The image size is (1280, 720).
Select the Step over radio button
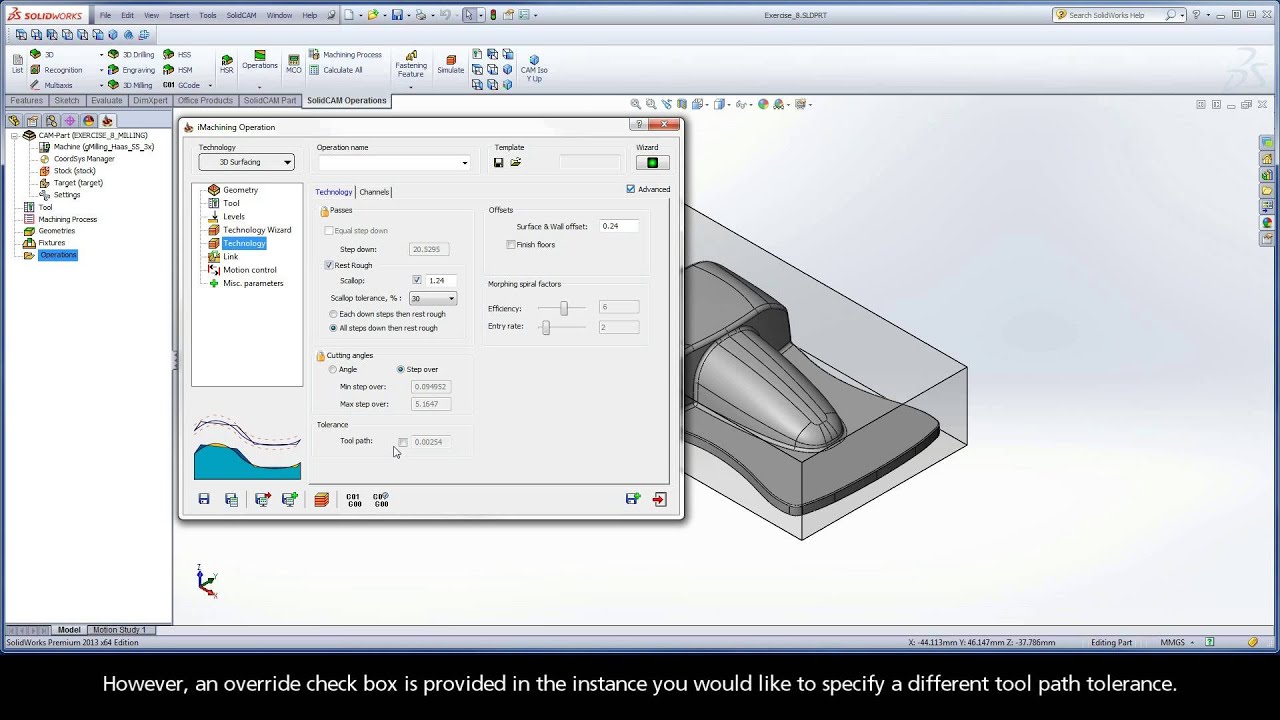coord(401,369)
